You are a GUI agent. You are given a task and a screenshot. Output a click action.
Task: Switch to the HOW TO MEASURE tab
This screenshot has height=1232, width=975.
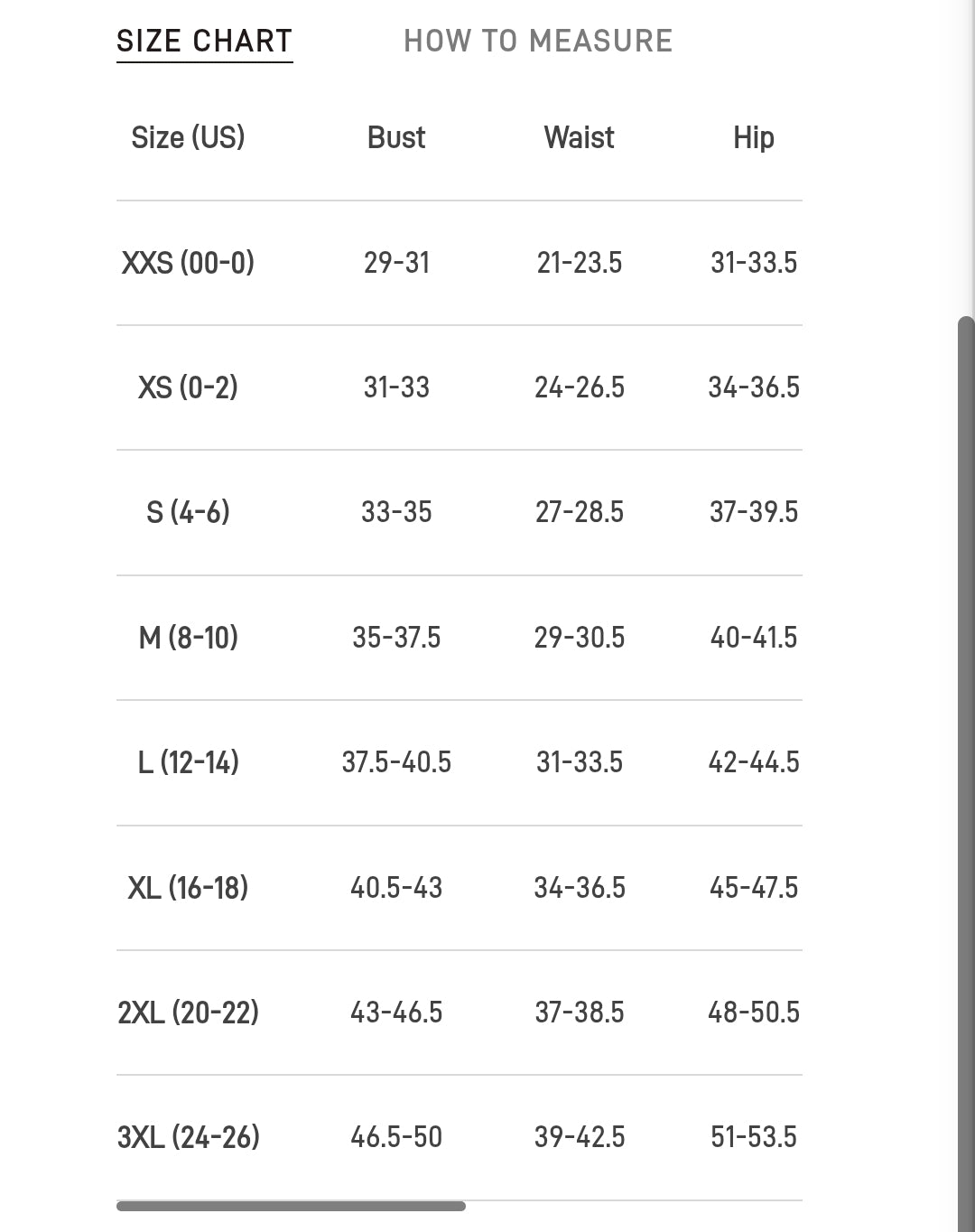pyautogui.click(x=538, y=41)
